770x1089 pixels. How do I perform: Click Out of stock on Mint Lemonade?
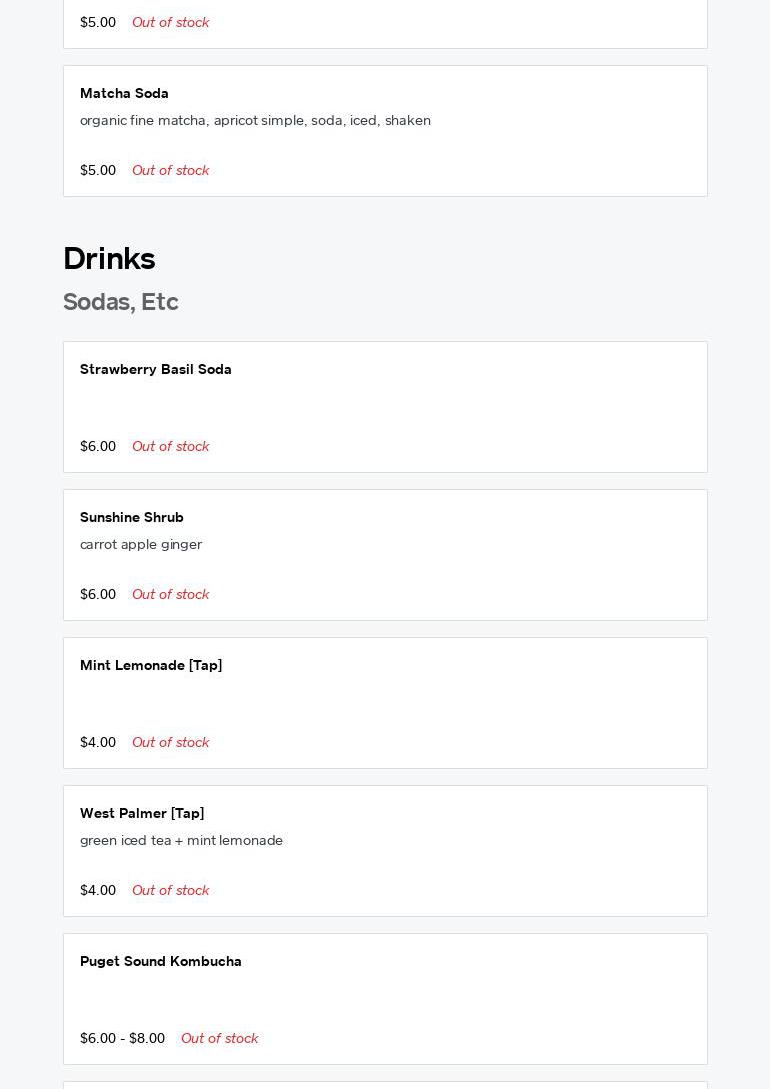tap(170, 742)
